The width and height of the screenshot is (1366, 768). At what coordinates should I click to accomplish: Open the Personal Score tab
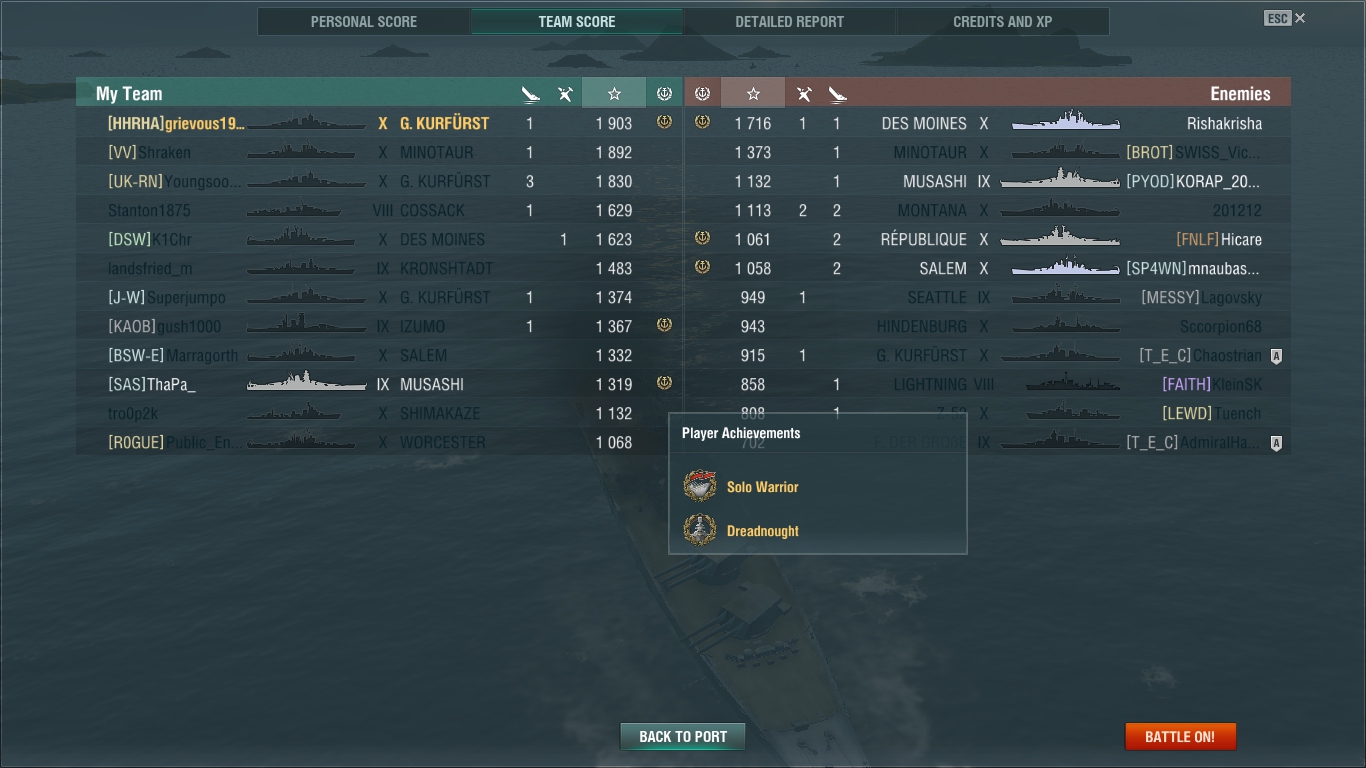click(364, 21)
